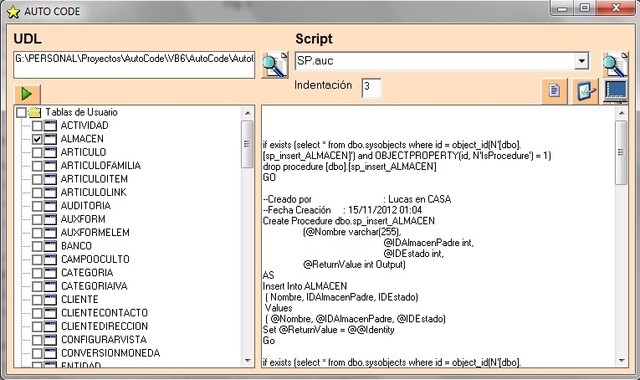Browse for UDL file with magnifier icon
The image size is (640, 380).
275,65
